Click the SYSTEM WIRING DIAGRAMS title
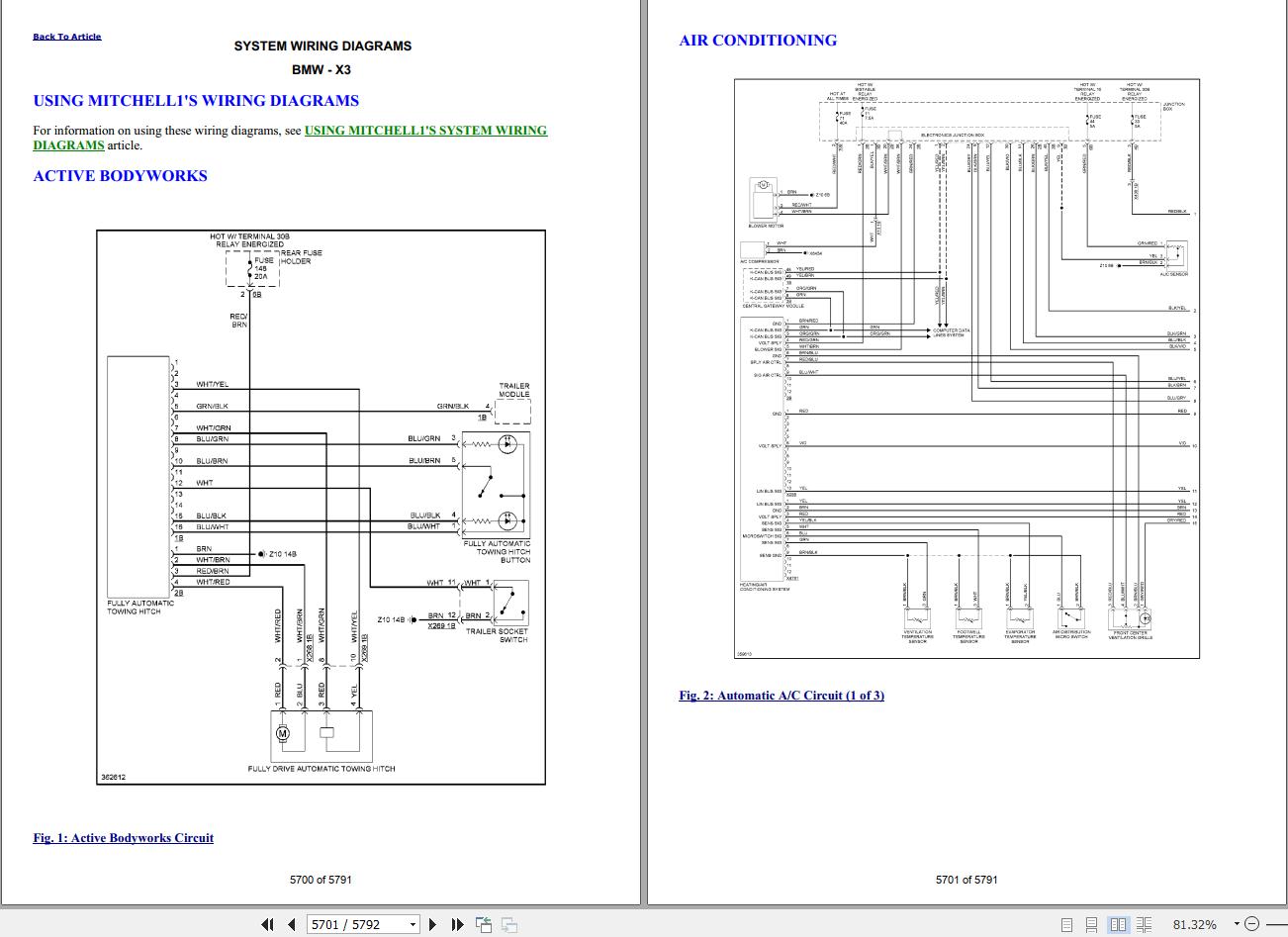Viewport: 1288px width, 937px height. (322, 46)
